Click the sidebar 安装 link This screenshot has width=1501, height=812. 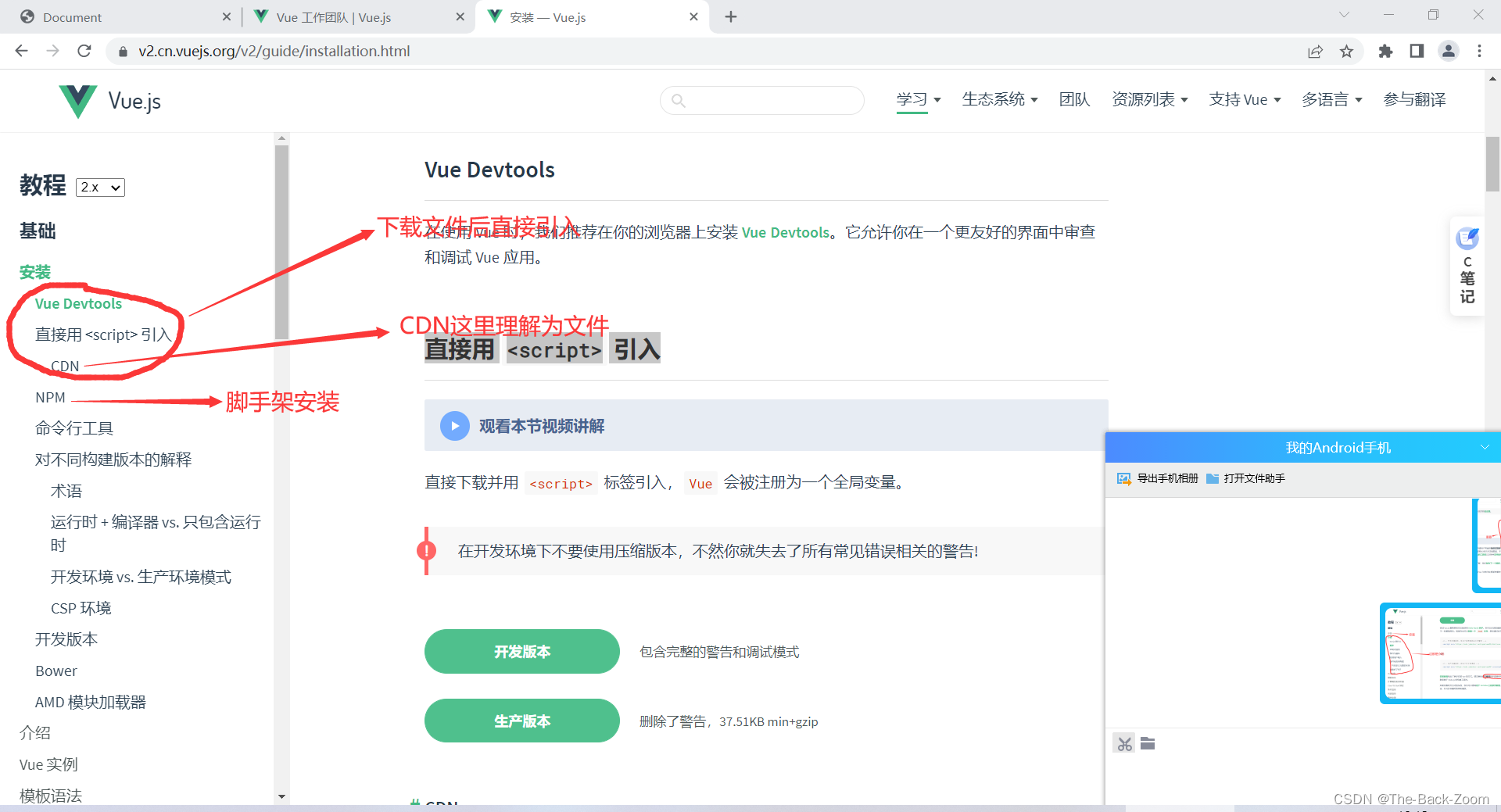35,272
